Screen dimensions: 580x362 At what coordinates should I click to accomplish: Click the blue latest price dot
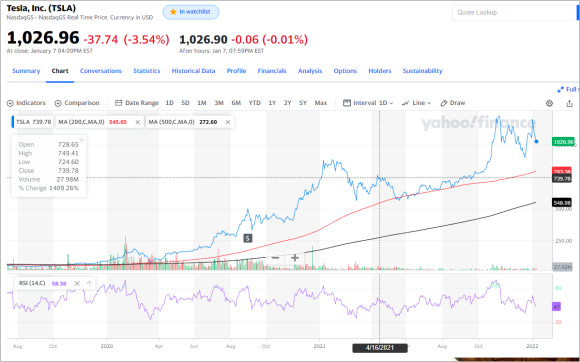536,142
